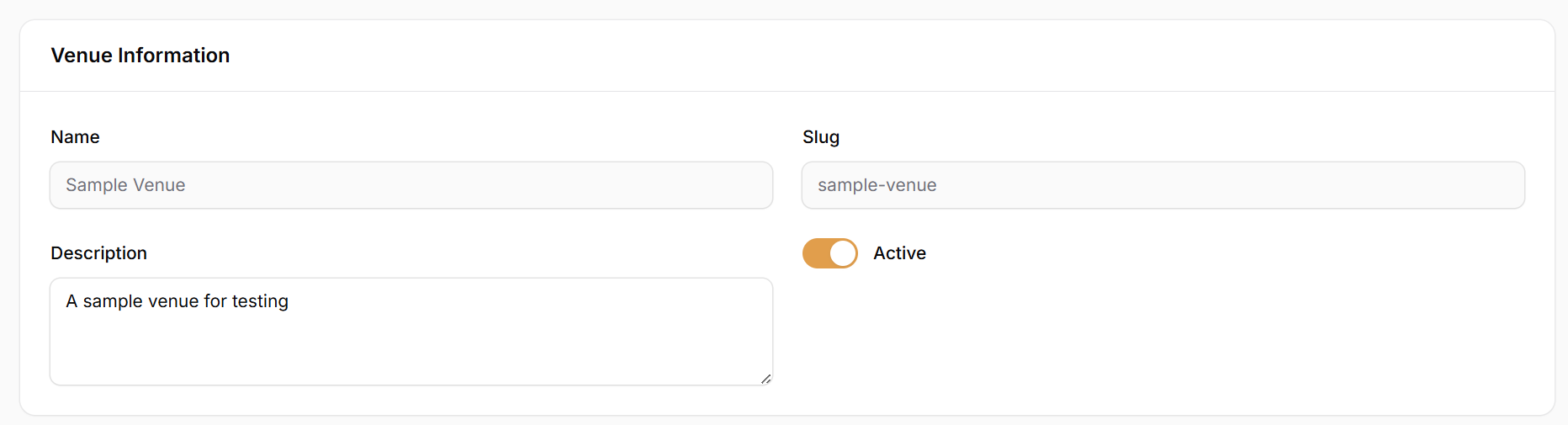
Task: Click the empty lower area of the Description box
Action: (411, 358)
